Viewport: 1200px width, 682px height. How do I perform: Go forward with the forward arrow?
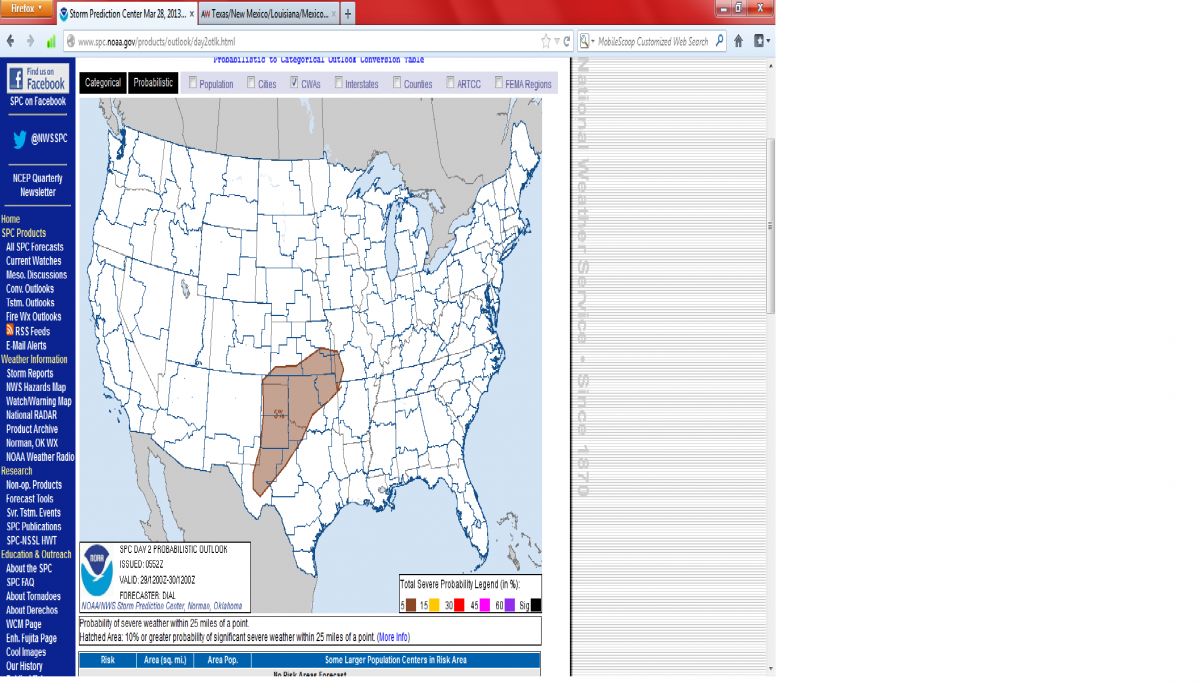coord(31,41)
